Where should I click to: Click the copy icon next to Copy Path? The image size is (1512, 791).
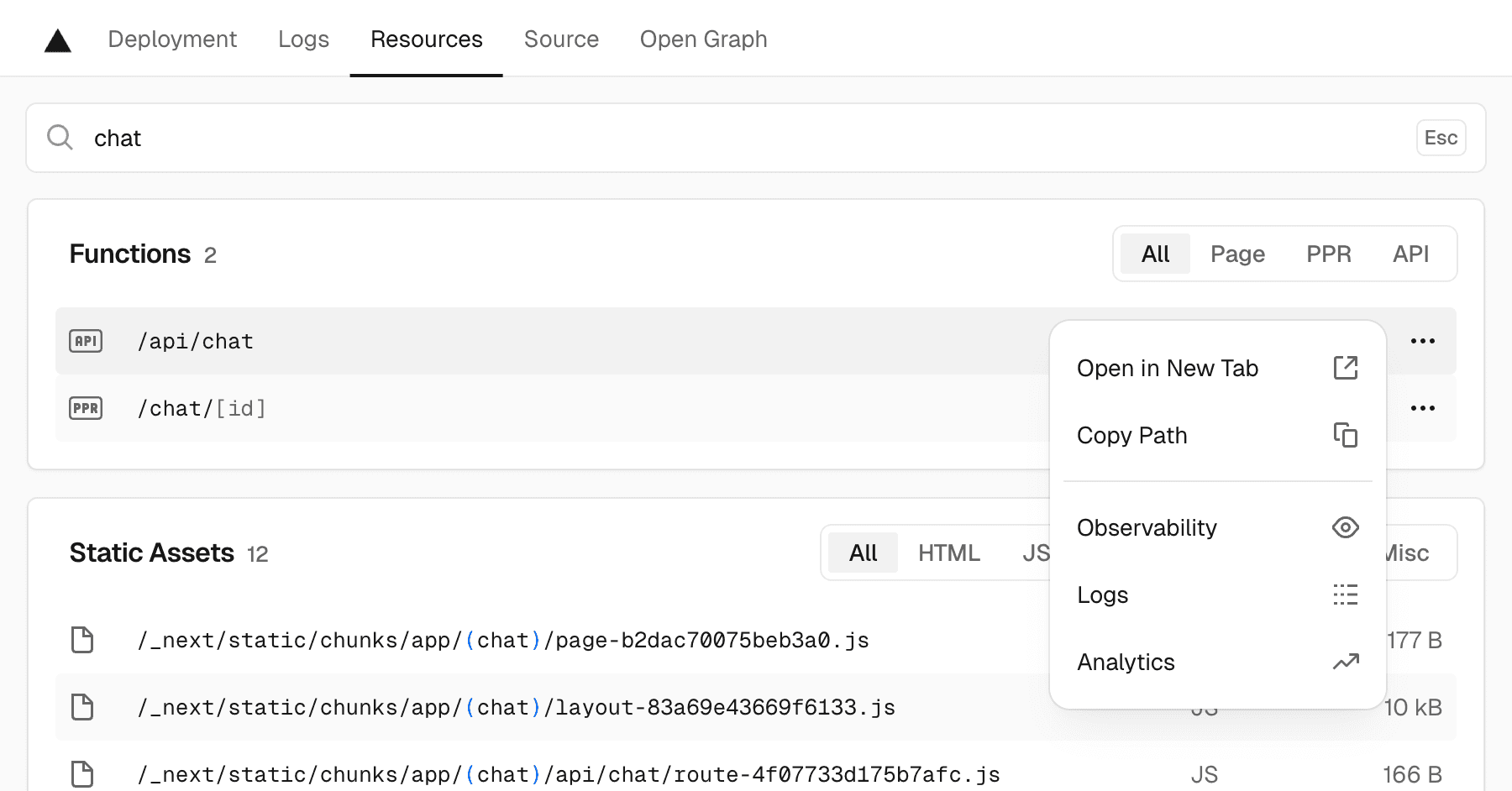[1345, 435]
